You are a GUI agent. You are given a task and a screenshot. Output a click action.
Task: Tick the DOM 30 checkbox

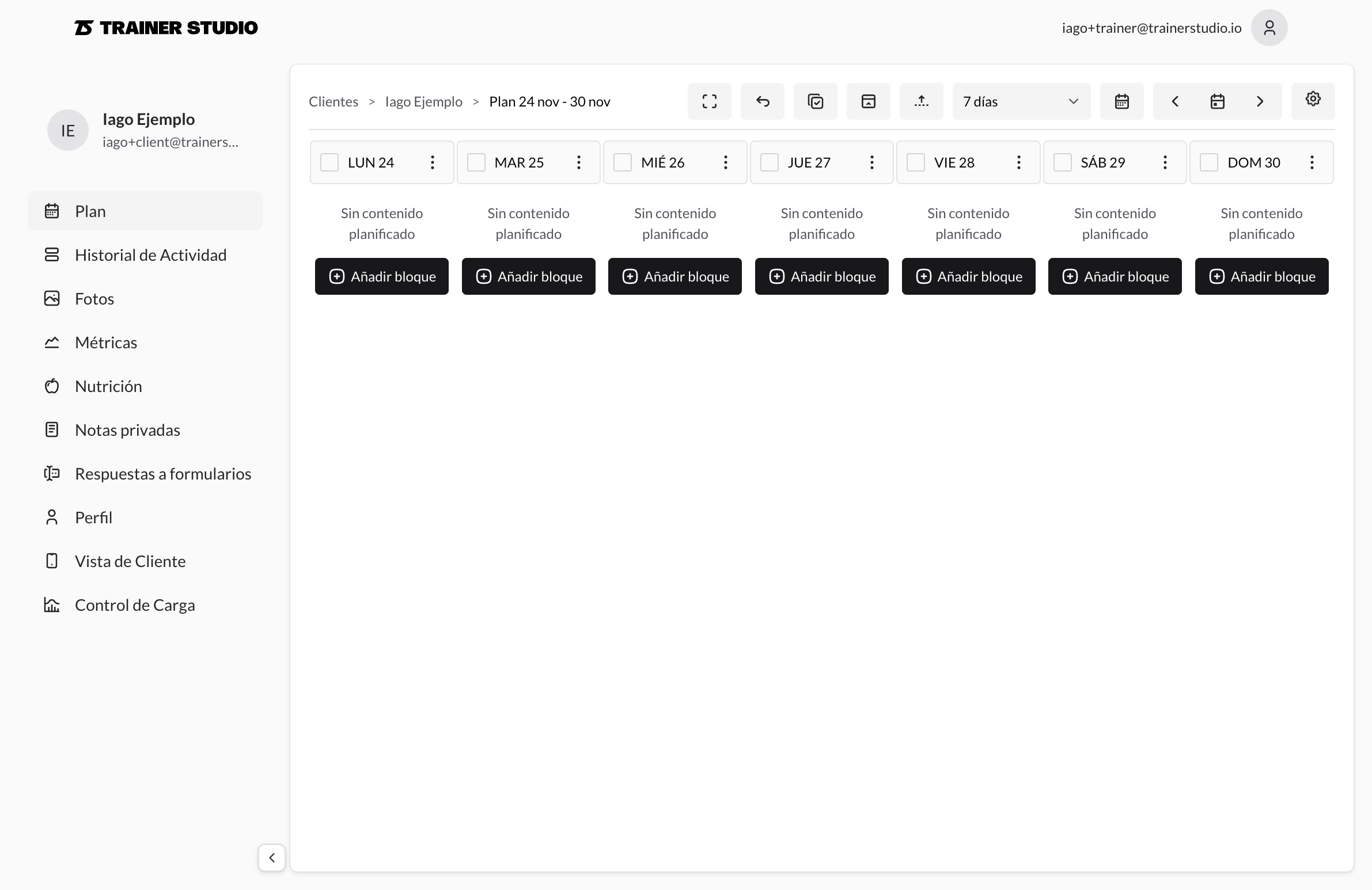tap(1209, 162)
